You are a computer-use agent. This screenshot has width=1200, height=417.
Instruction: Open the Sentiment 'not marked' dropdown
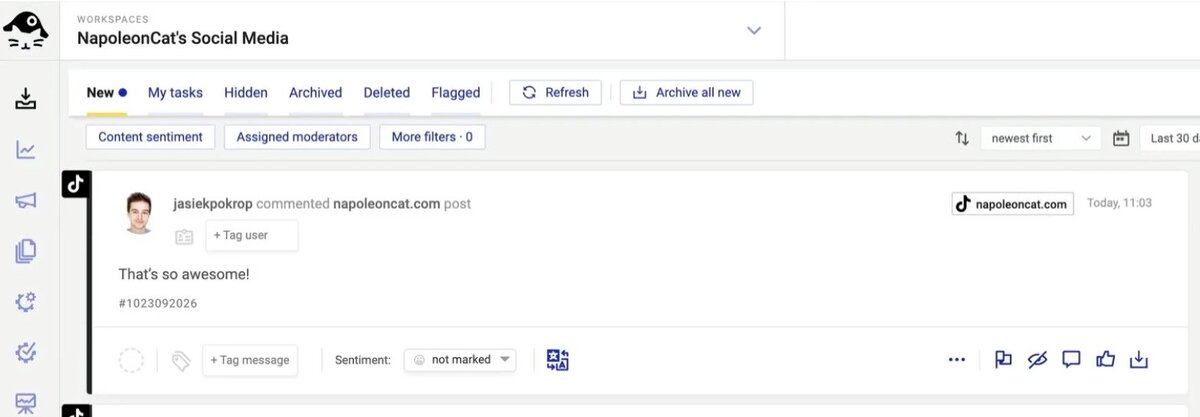point(460,360)
